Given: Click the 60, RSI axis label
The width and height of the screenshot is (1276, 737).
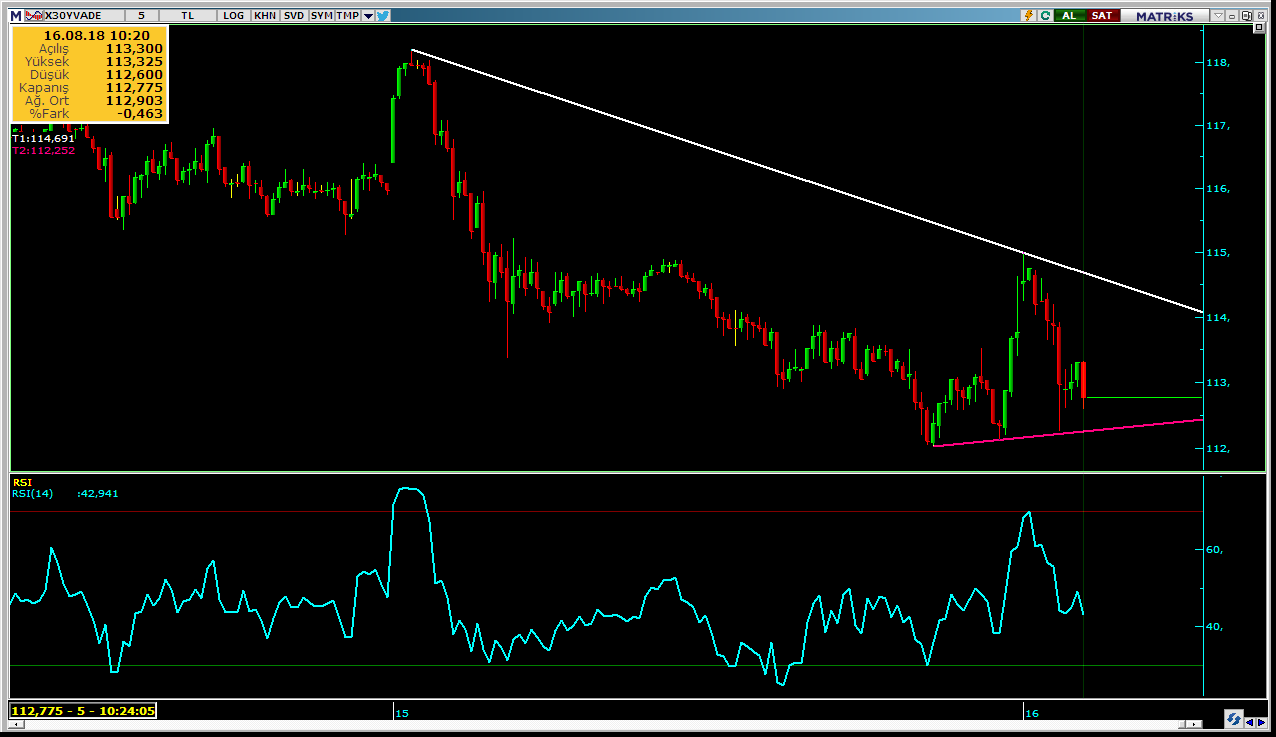Looking at the screenshot, I should [1214, 550].
